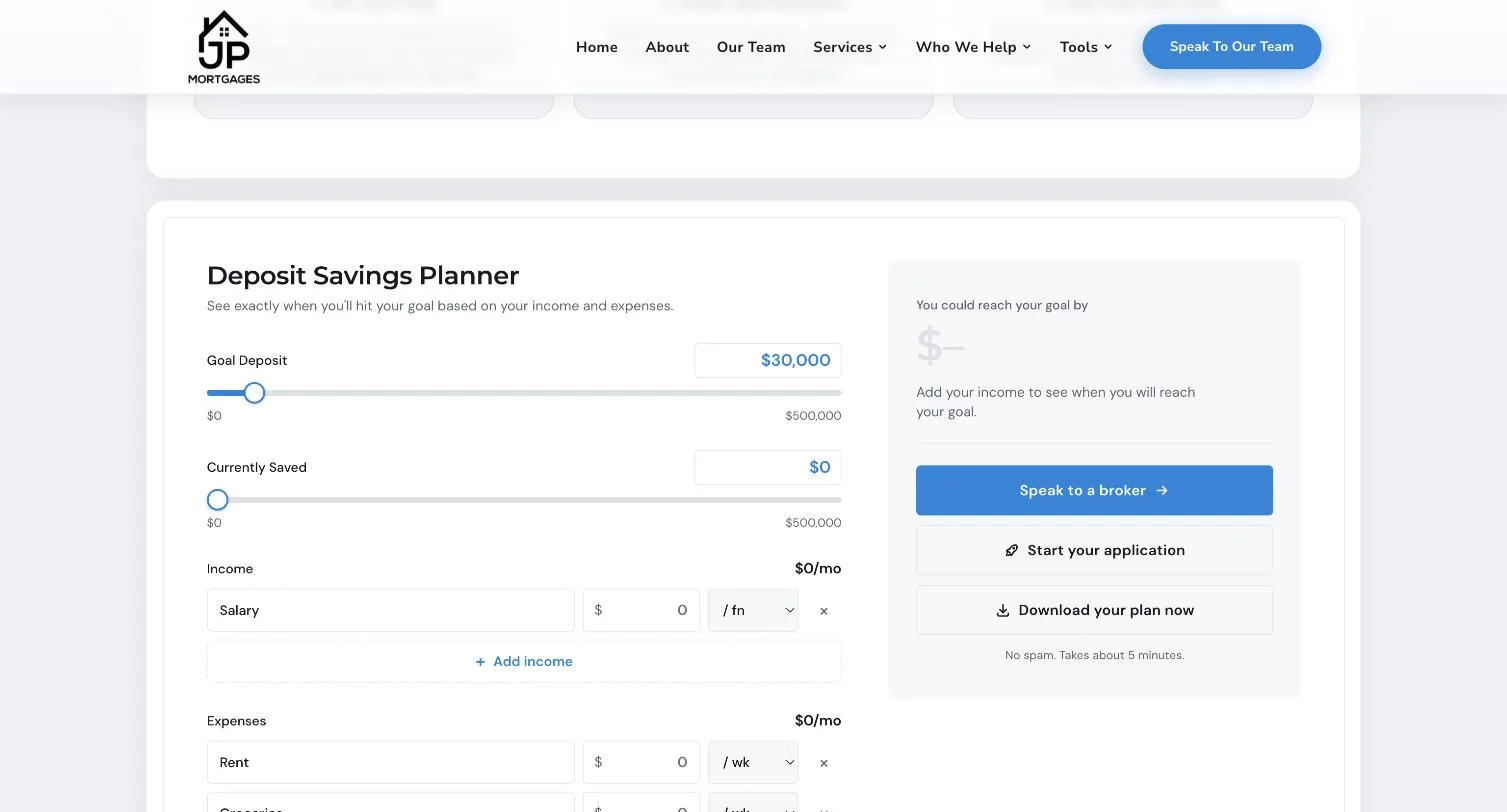
Task: Click the Salary income name field
Action: [391, 610]
